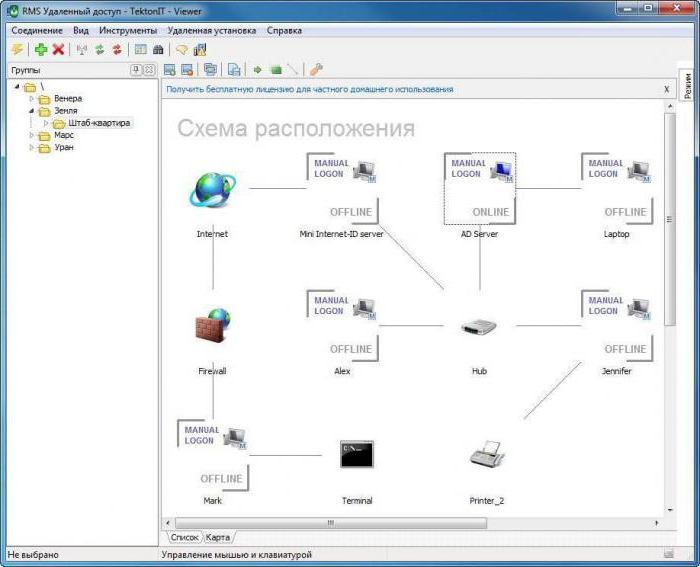
Task: Open the Соединение menu
Action: (37, 30)
